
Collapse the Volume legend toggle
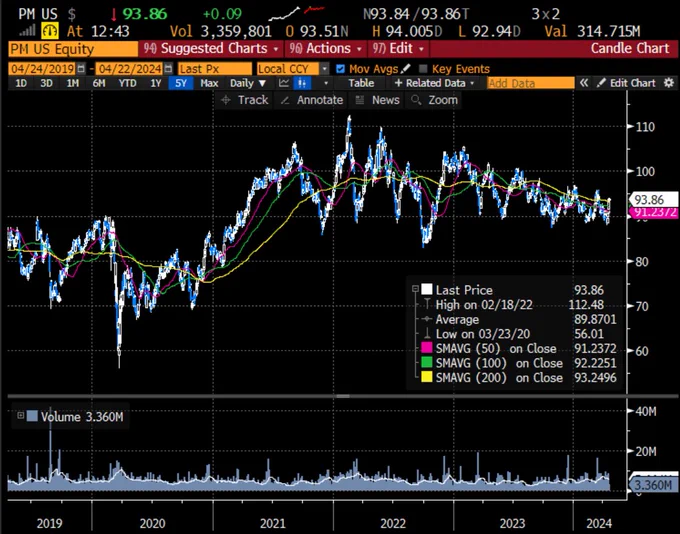point(20,416)
